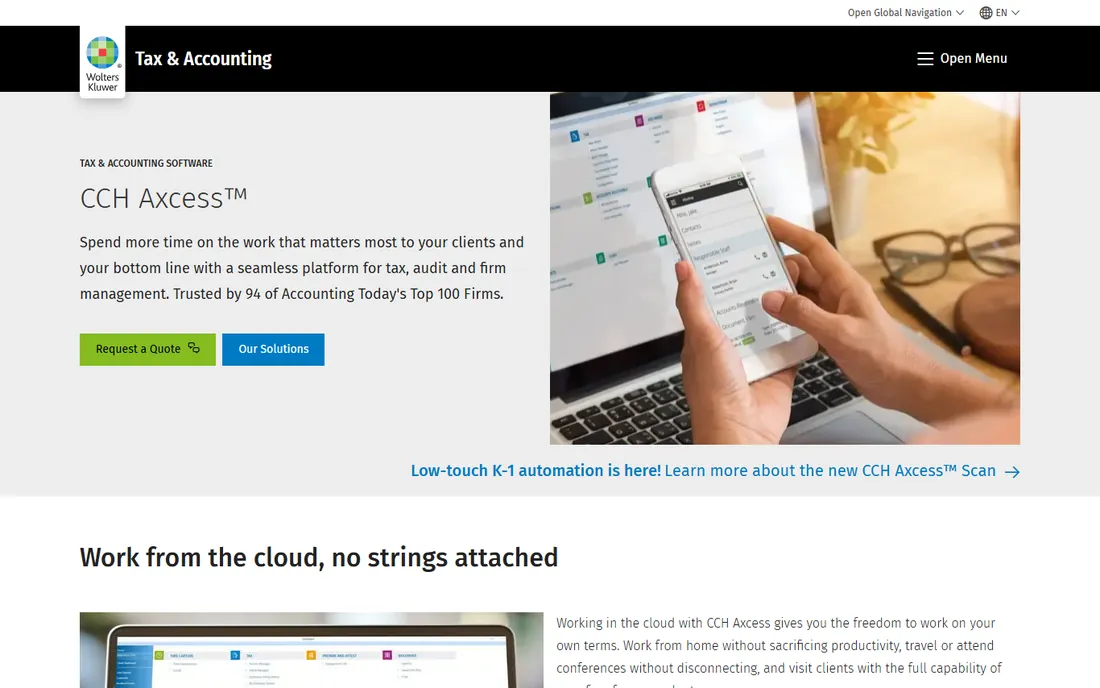
Task: Open the hamburger menu icon
Action: click(925, 59)
